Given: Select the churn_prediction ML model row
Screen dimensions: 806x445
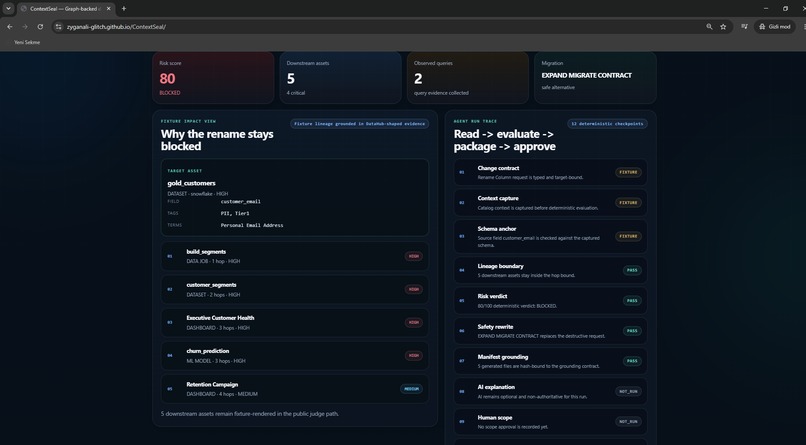Looking at the screenshot, I should [295, 356].
